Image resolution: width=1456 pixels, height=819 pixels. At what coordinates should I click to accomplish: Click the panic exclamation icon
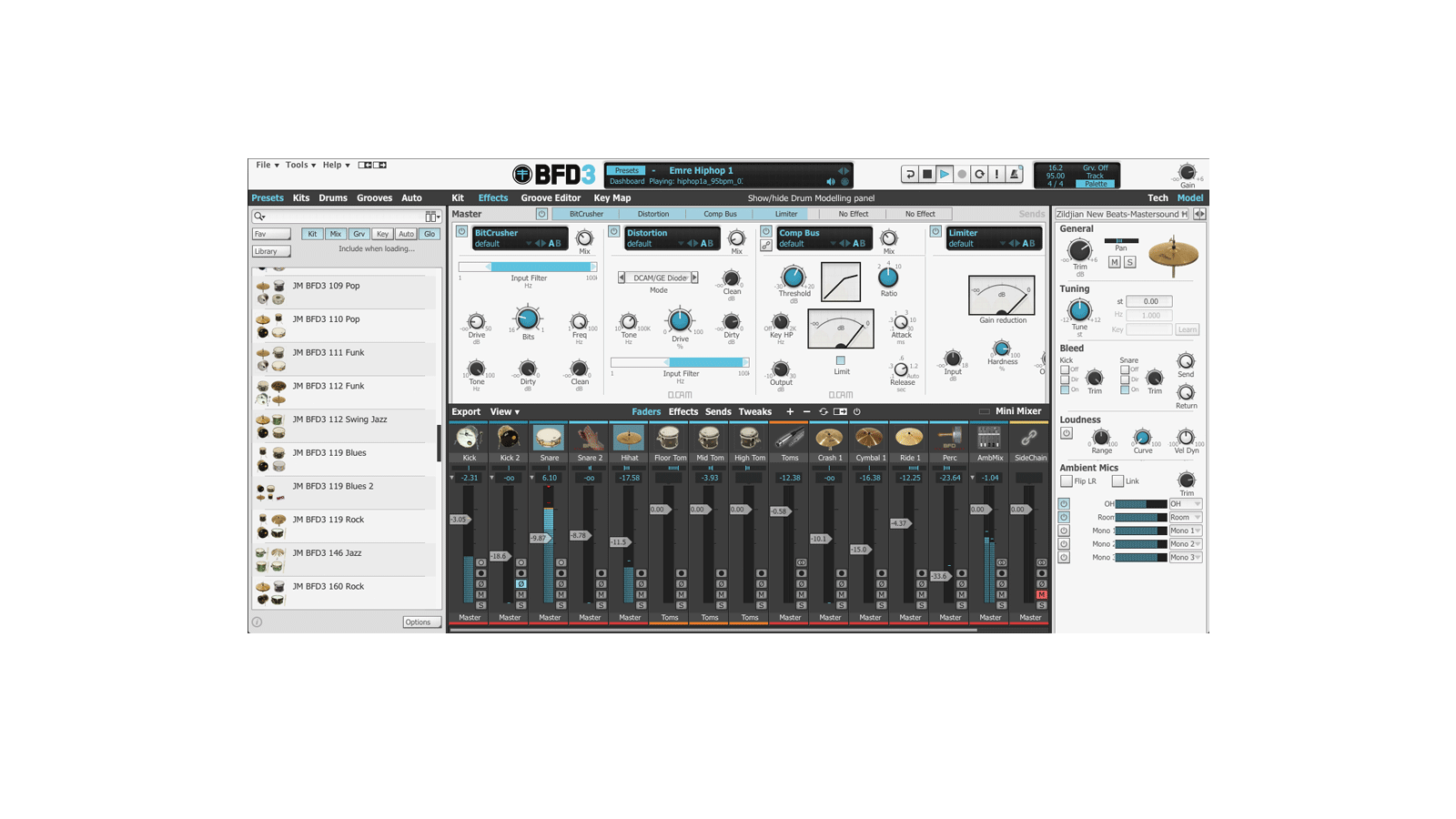click(996, 174)
